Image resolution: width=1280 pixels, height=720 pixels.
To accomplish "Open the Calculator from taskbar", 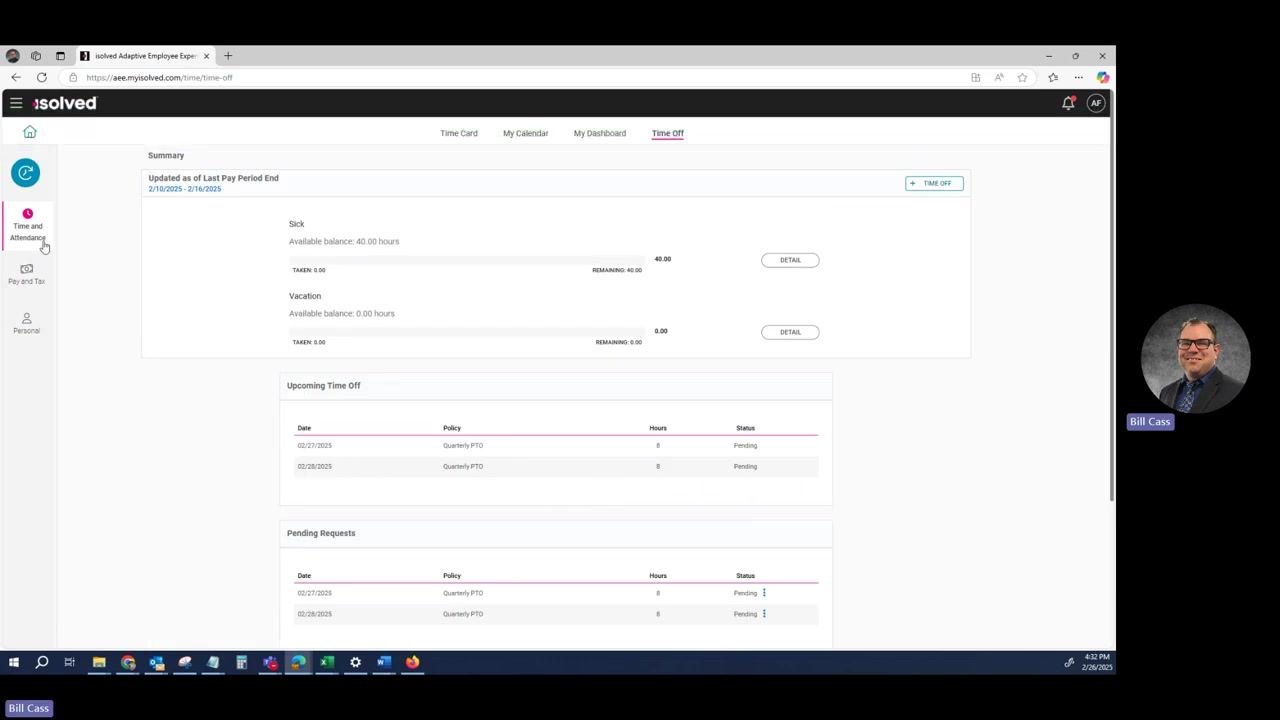I will (x=241, y=662).
